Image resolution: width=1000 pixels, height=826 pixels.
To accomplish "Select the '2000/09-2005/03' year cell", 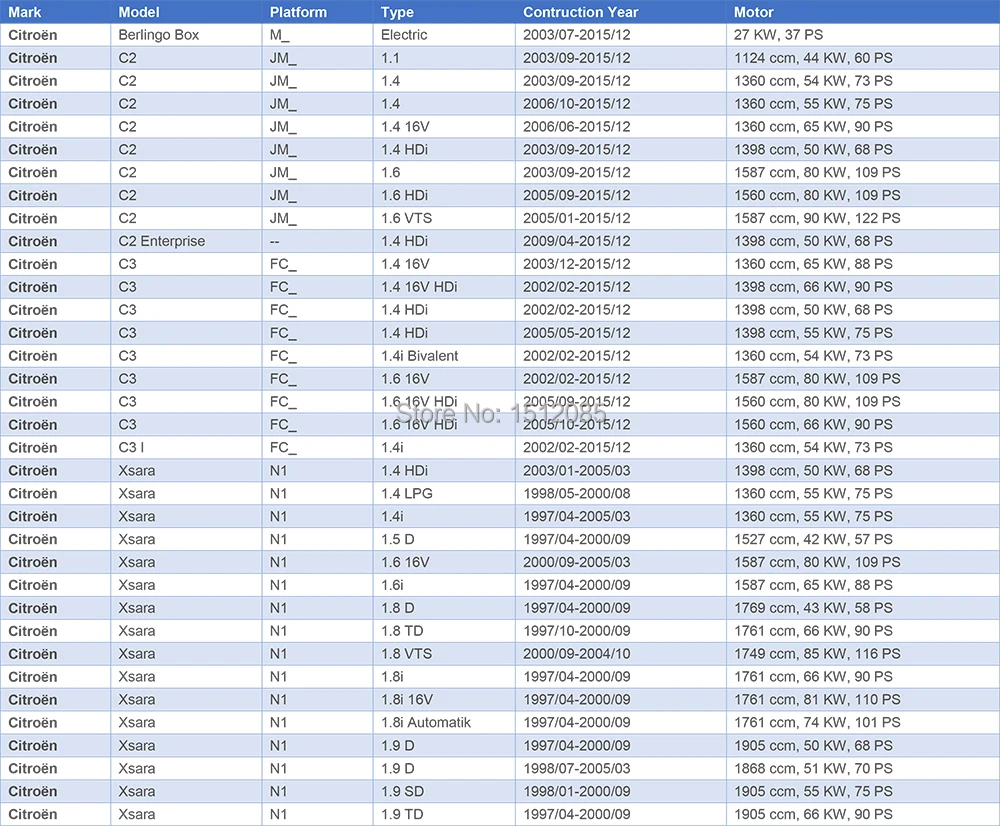I will click(621, 563).
